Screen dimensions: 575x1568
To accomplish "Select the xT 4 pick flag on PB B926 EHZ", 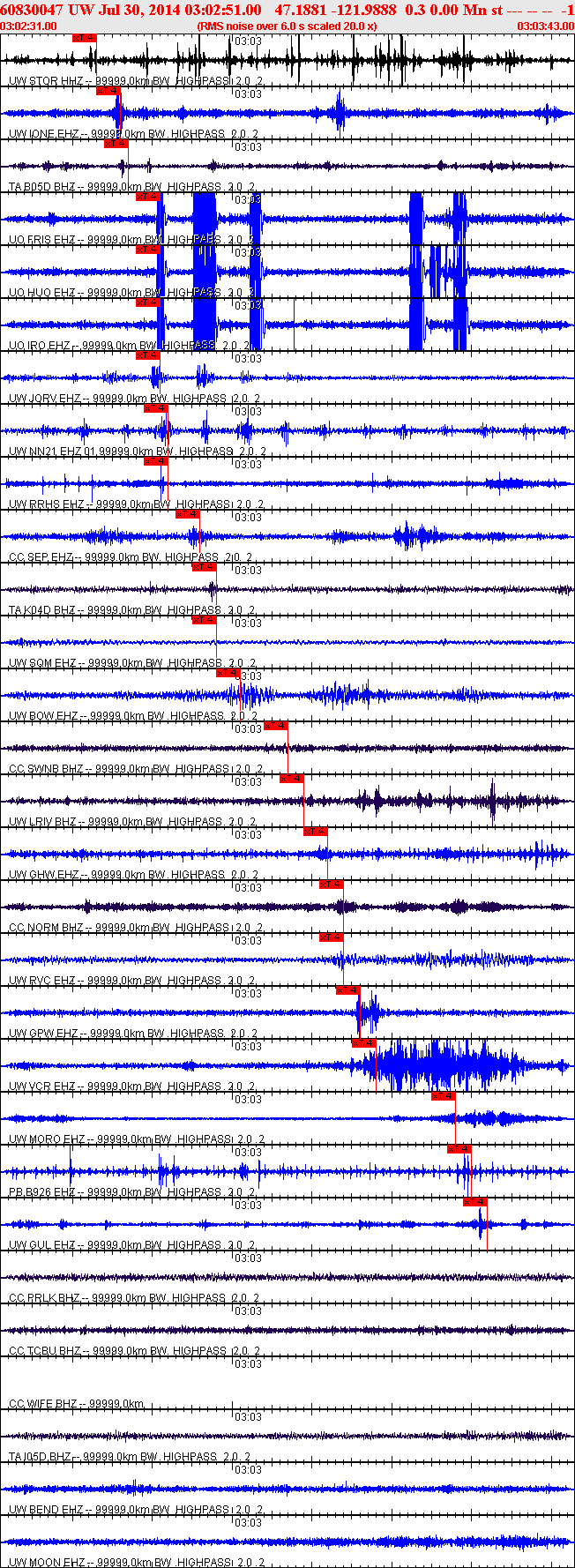I will 459,1149.
